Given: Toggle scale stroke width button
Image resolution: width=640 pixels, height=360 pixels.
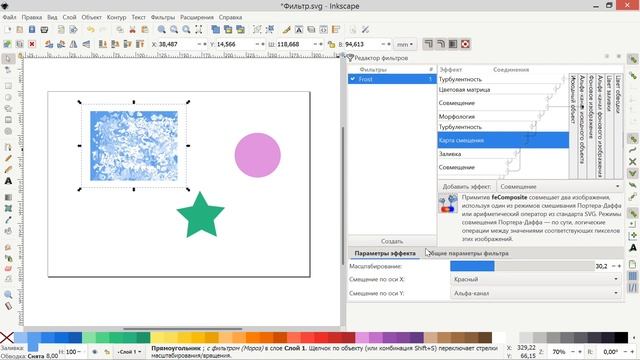Looking at the screenshot, I should [x=428, y=44].
